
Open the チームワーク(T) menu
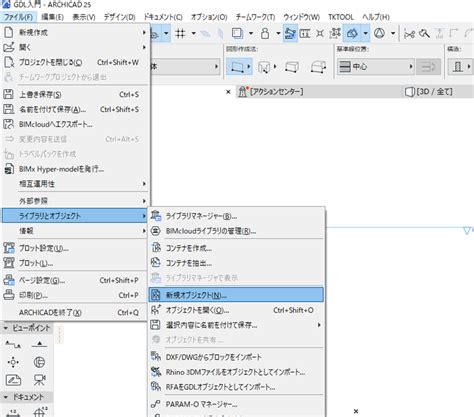255,17
